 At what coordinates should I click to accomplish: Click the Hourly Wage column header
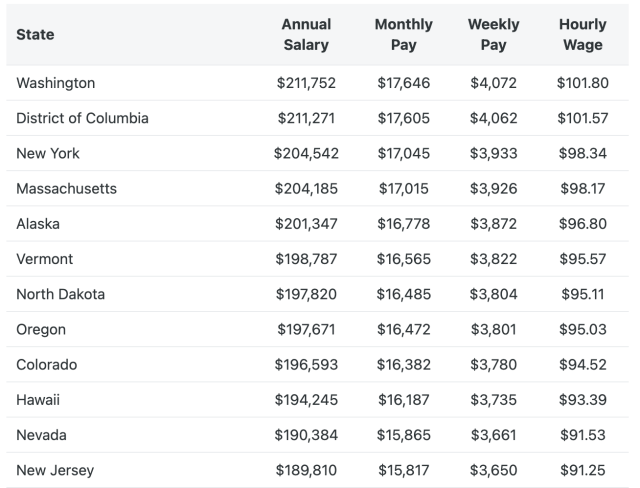tap(582, 34)
